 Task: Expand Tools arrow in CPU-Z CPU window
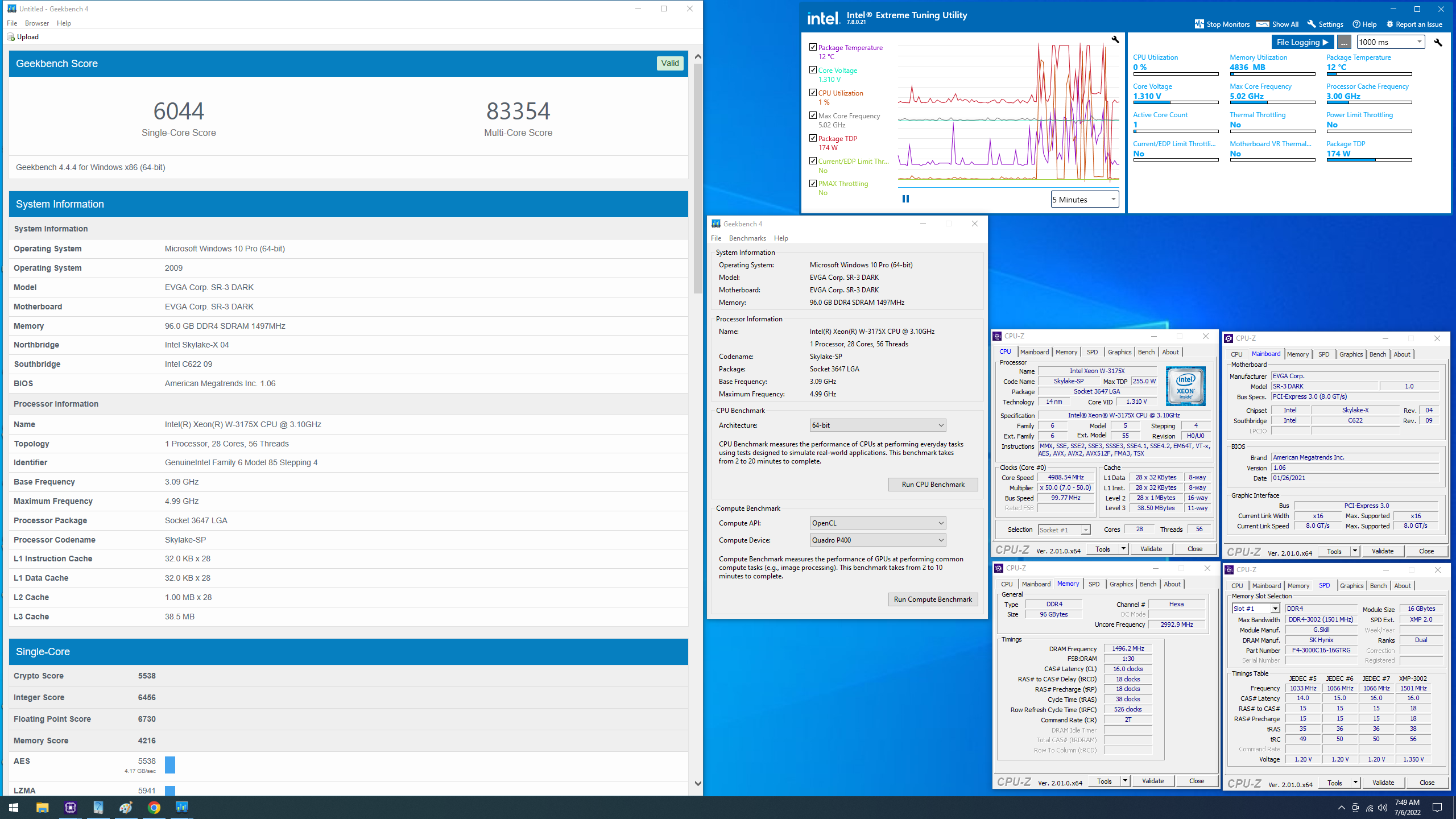(1123, 549)
